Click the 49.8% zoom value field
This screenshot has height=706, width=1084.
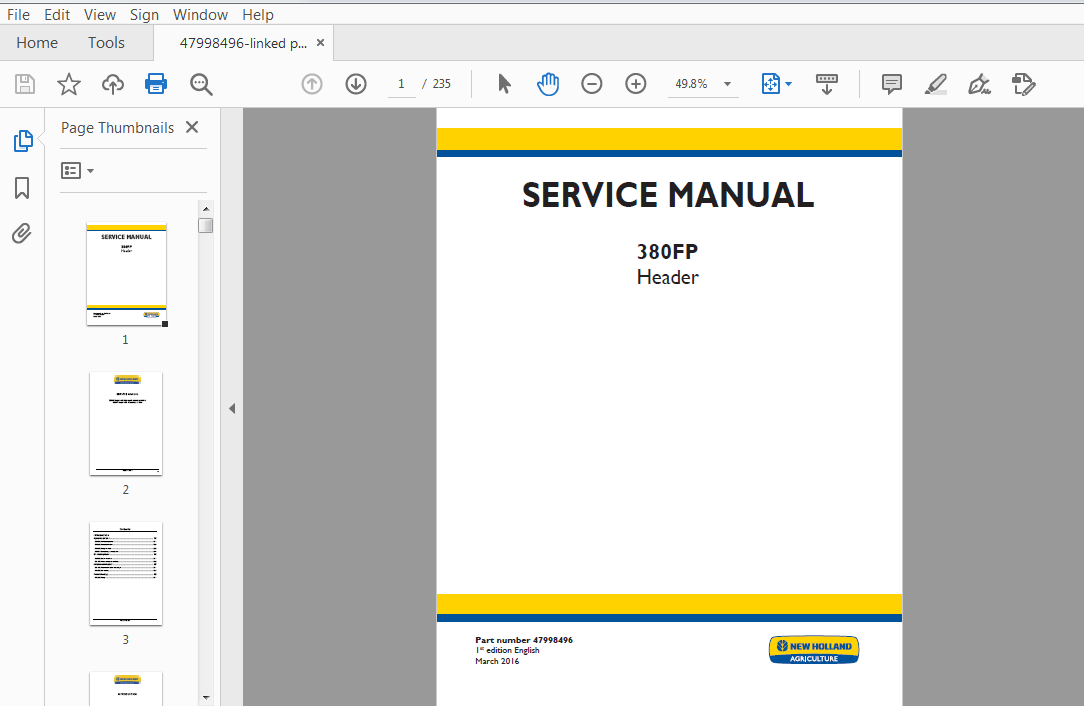[692, 84]
